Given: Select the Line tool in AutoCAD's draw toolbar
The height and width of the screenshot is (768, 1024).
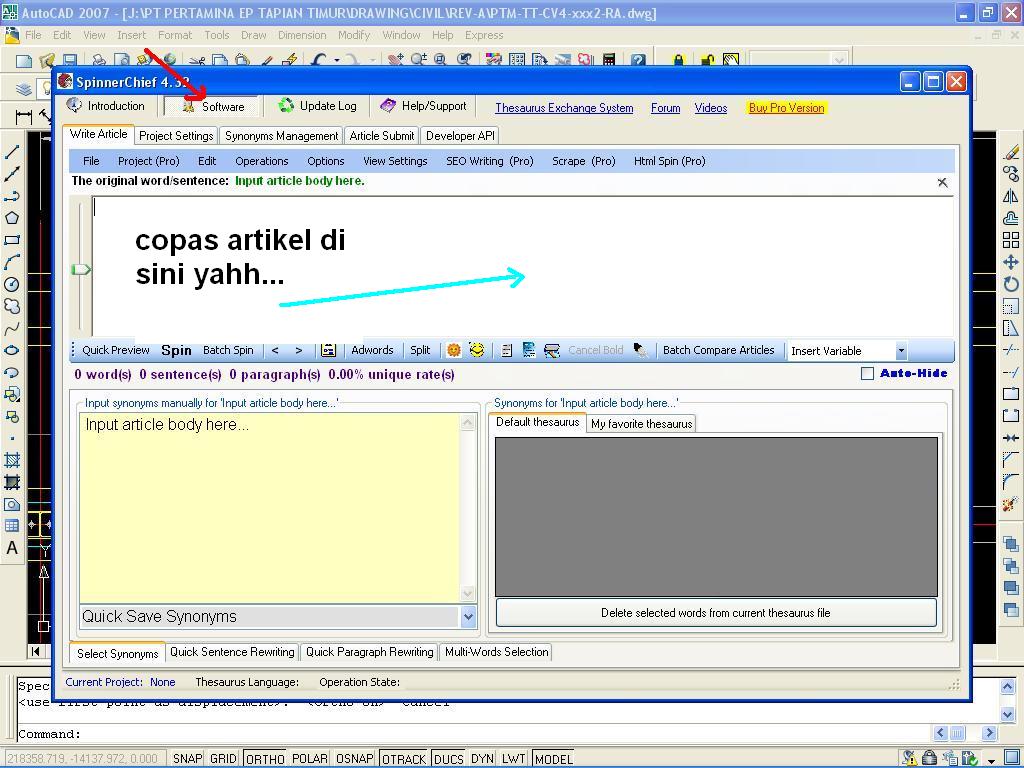Looking at the screenshot, I should (12, 152).
